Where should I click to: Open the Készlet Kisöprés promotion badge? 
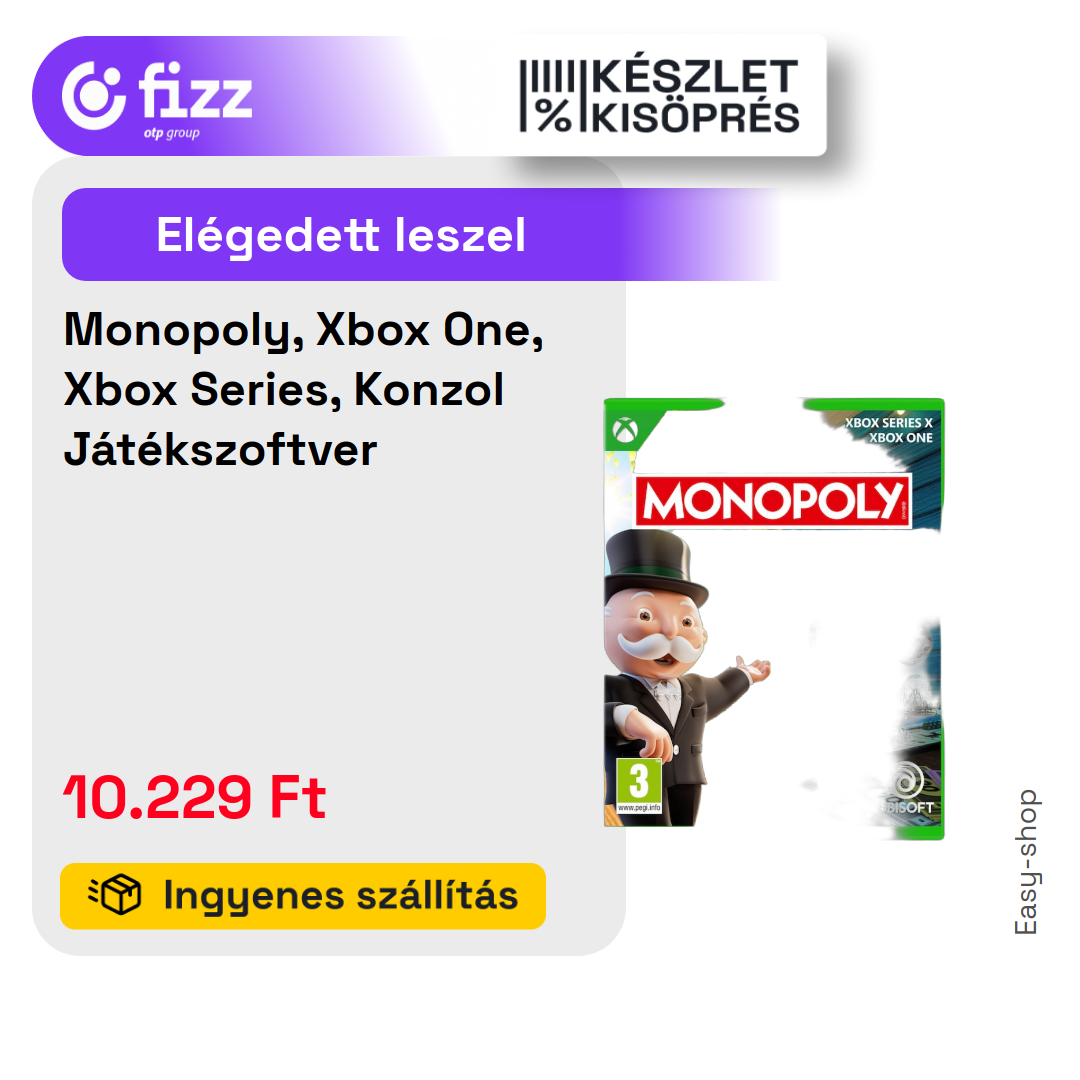pyautogui.click(x=659, y=96)
